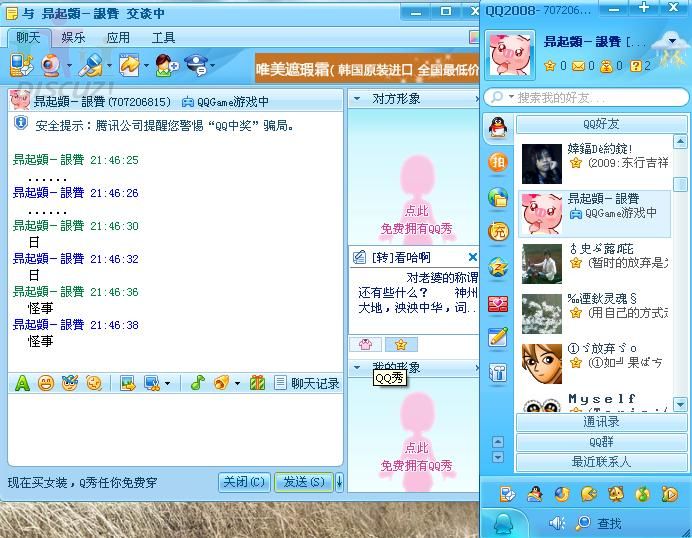Show 最近联系人 recent contacts

coord(601,462)
